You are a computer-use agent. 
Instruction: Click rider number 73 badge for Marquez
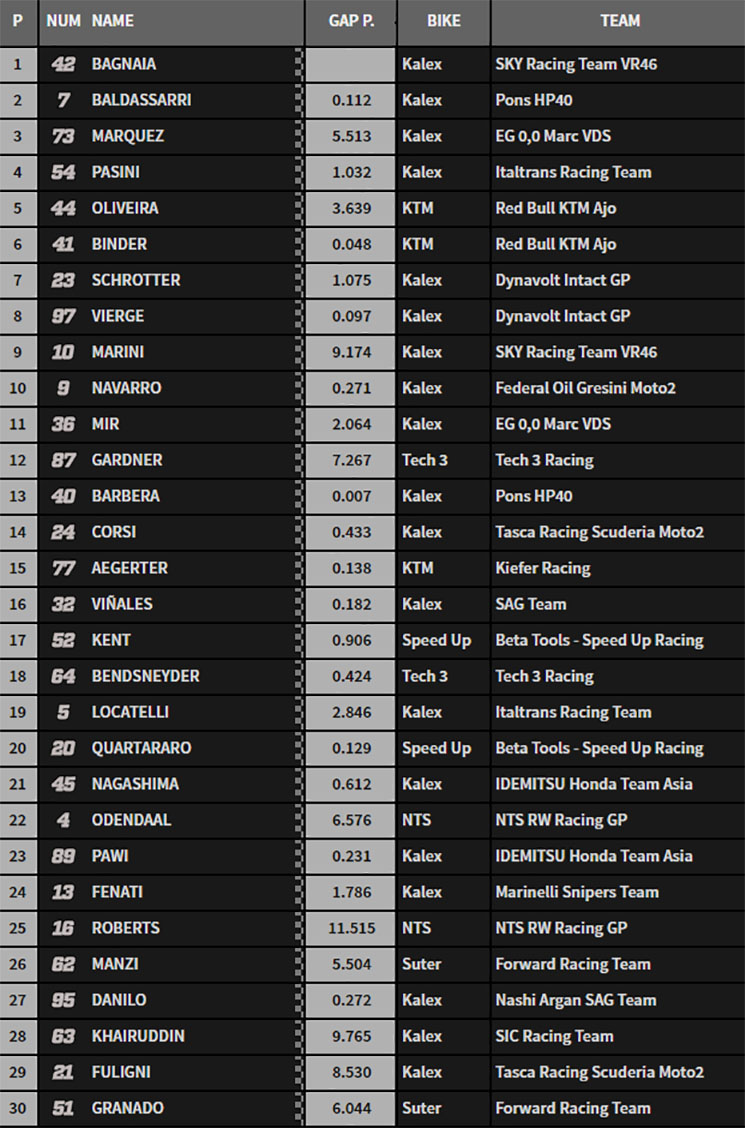click(63, 136)
